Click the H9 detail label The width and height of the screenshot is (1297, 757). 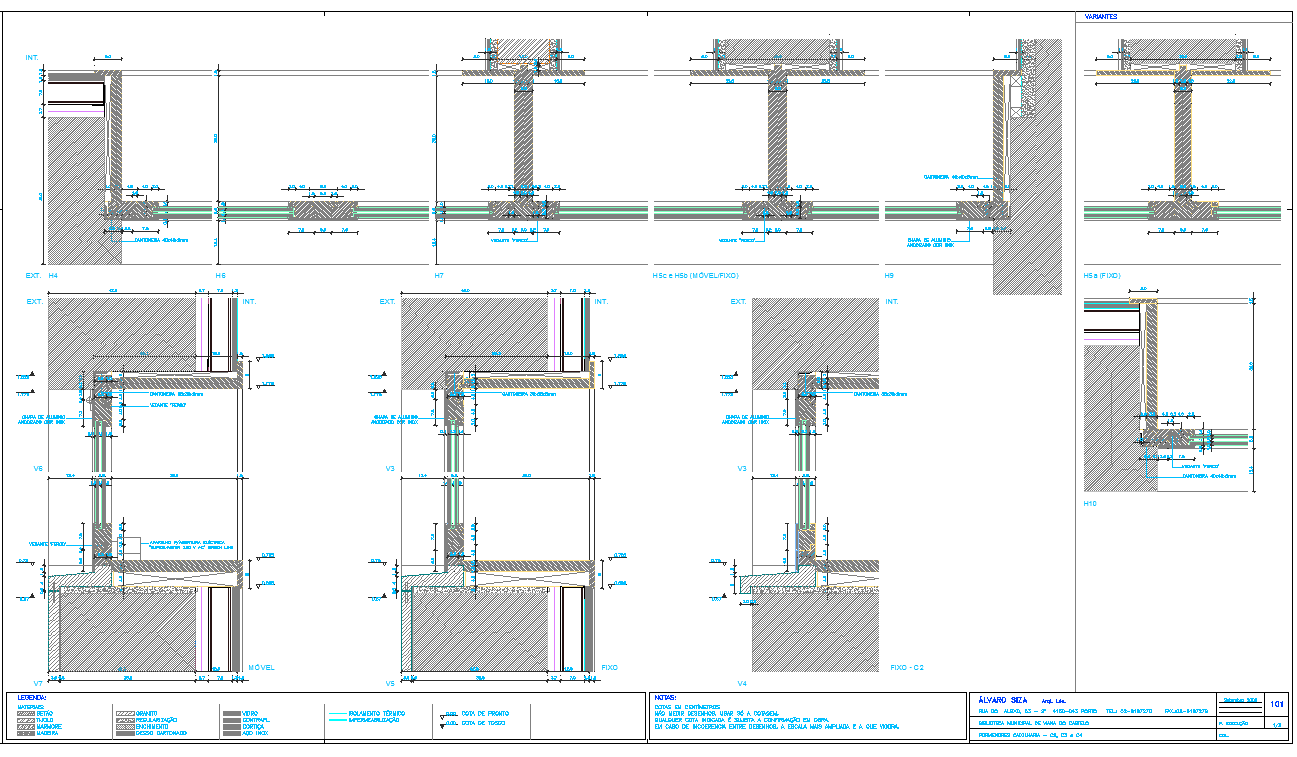(x=889, y=274)
